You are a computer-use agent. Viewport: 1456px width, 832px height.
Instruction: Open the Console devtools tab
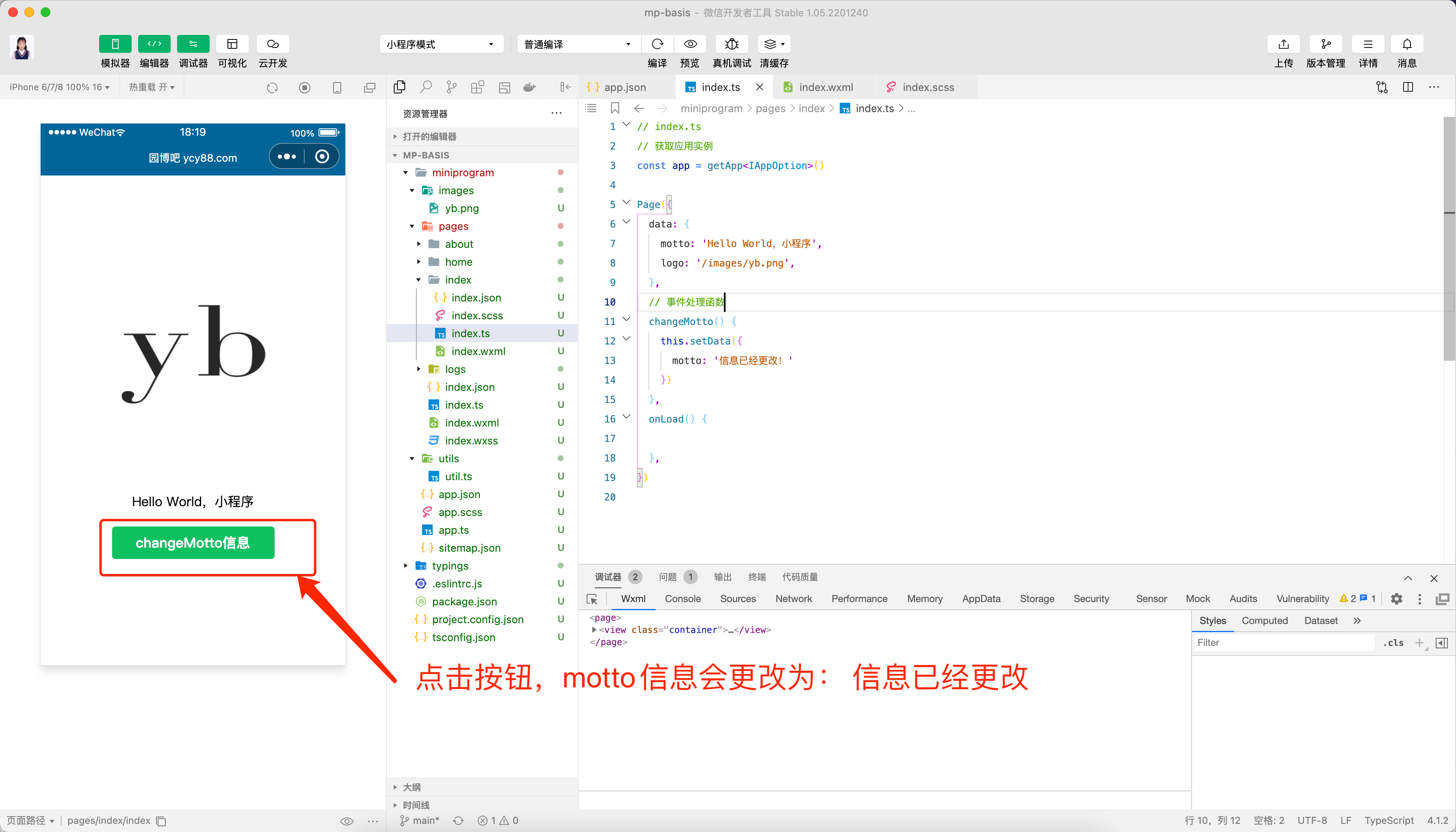(682, 599)
